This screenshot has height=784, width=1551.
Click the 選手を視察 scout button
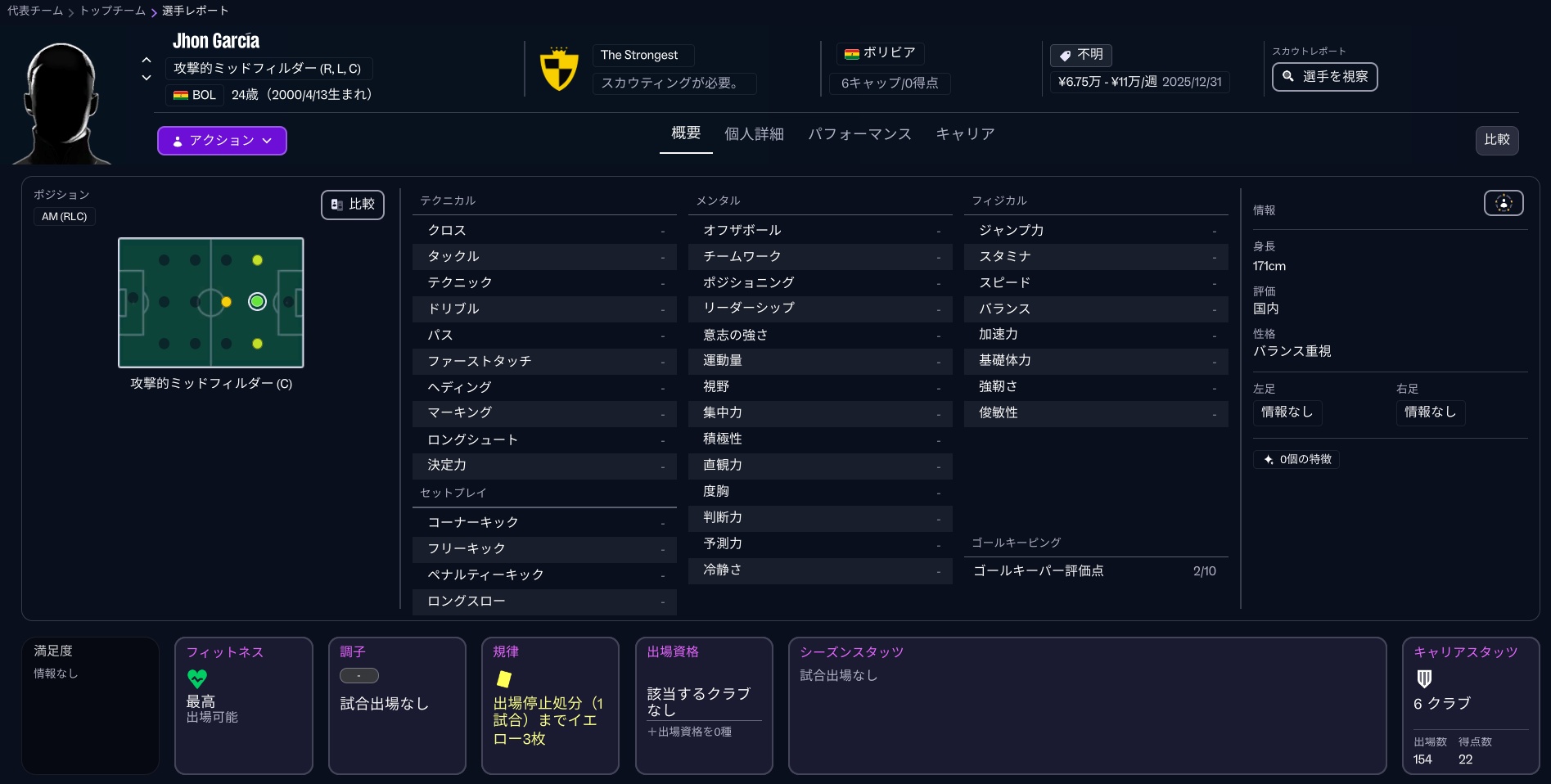click(1324, 77)
